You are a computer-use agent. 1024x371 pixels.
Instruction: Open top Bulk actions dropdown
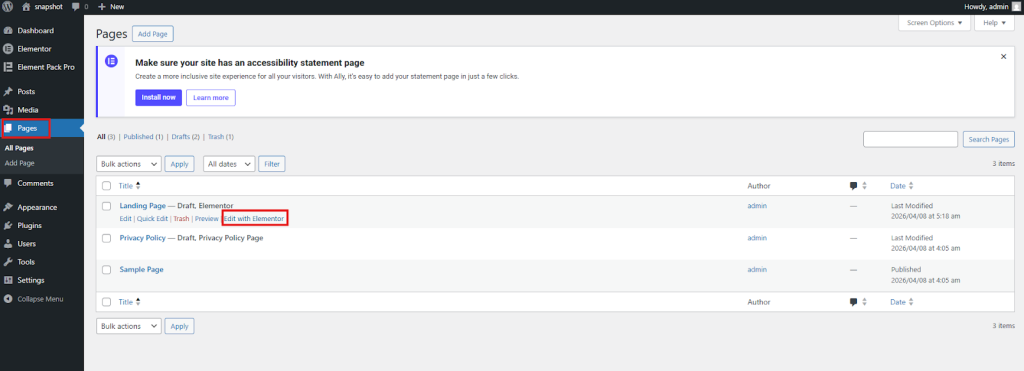(129, 164)
